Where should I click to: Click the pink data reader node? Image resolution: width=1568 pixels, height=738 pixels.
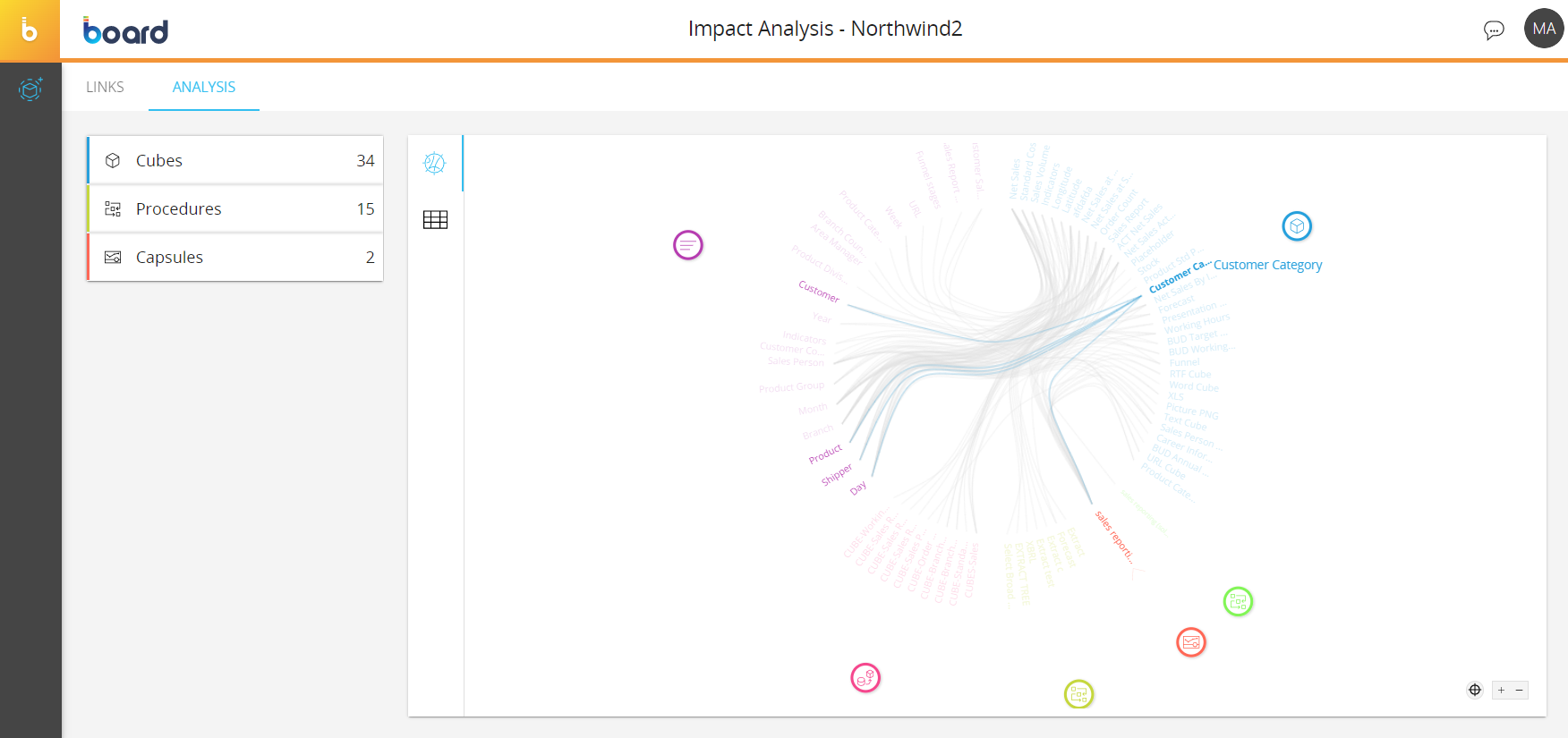[865, 678]
